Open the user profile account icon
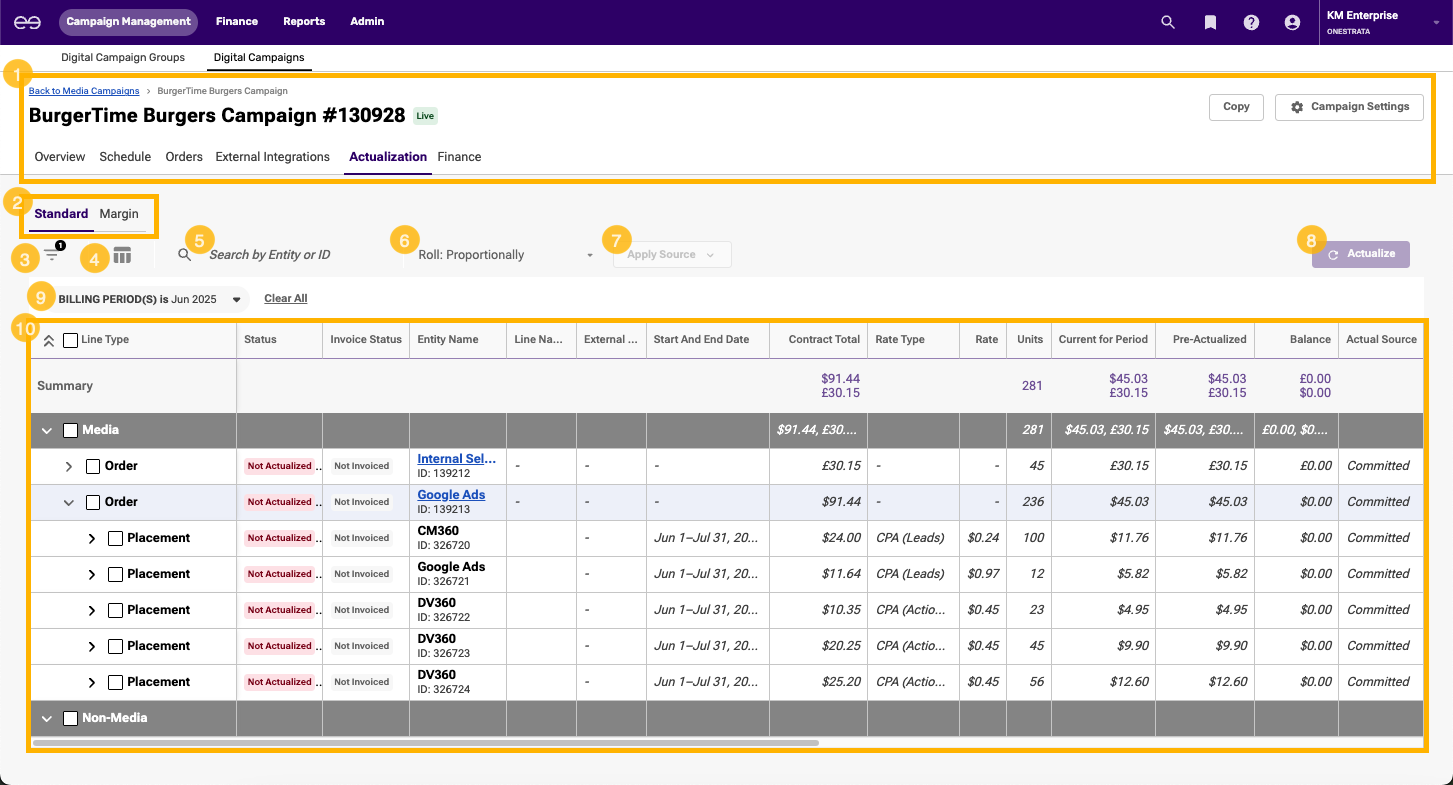The width and height of the screenshot is (1453, 785). (x=1292, y=22)
